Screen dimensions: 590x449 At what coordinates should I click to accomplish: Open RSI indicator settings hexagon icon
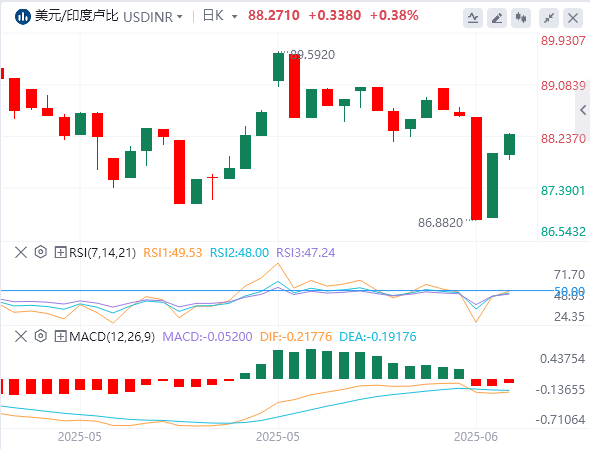(x=41, y=252)
